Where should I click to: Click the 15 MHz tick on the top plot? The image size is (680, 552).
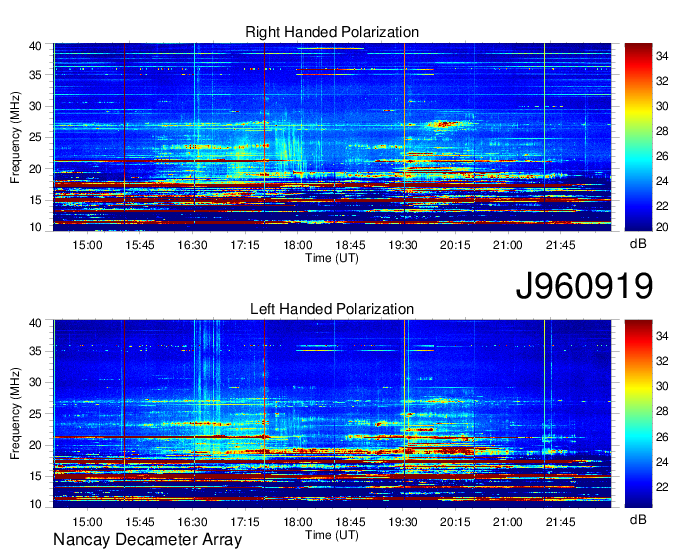click(36, 200)
